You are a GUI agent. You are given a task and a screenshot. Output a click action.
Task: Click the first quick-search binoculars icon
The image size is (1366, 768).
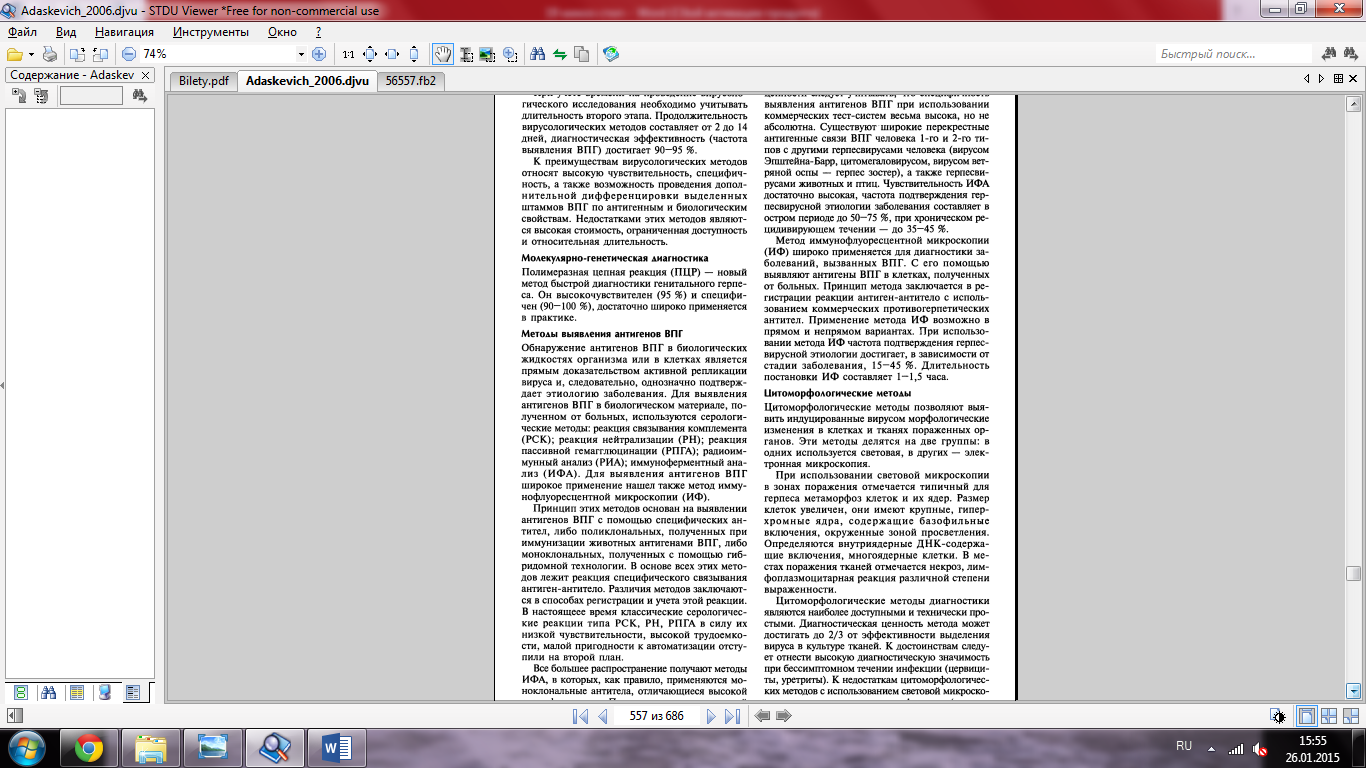click(1330, 54)
